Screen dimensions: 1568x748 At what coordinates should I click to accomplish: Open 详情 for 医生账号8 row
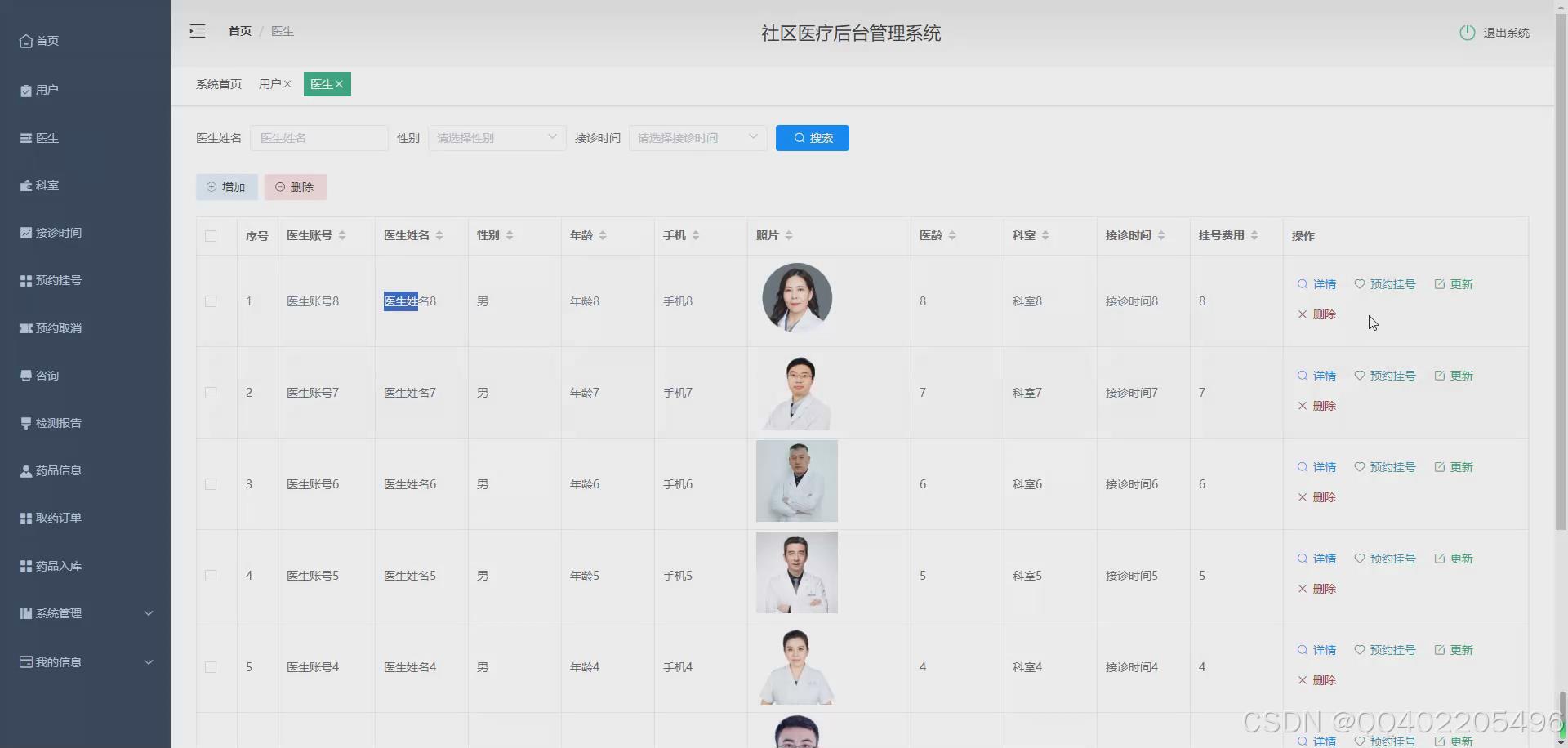pos(1316,284)
